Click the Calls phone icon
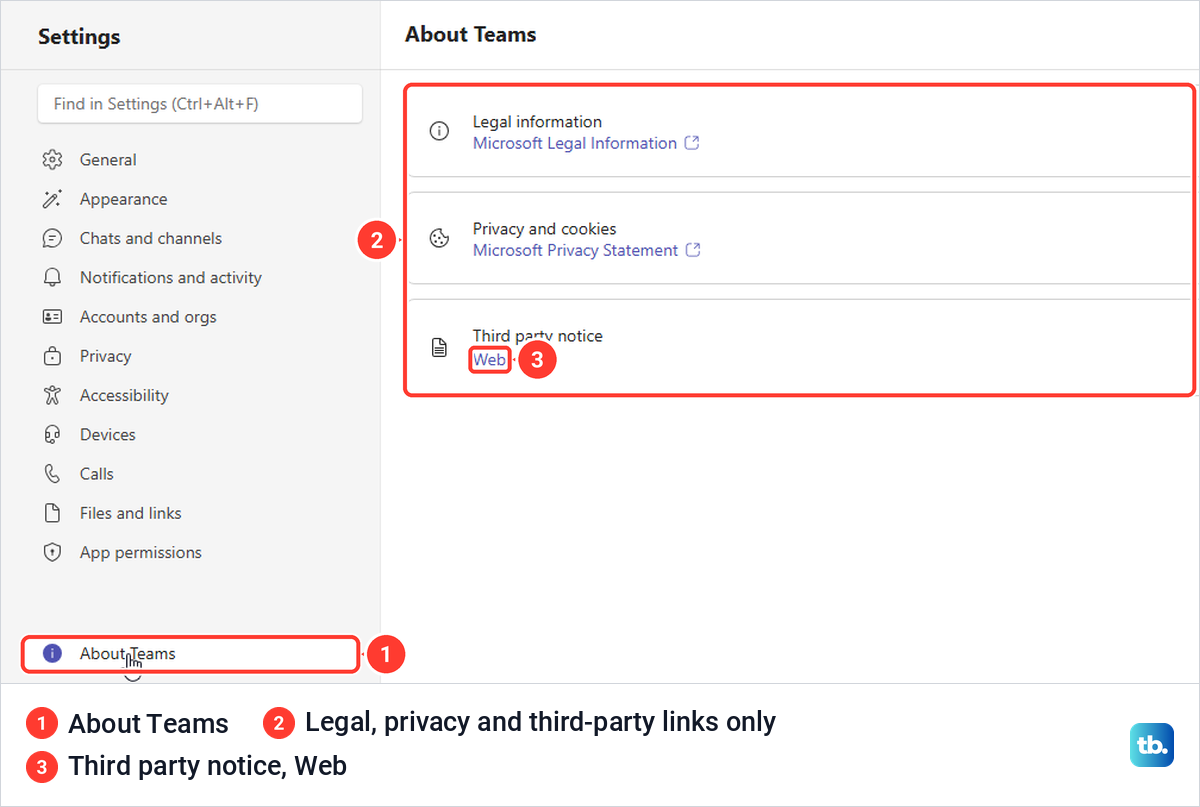The width and height of the screenshot is (1200, 807). pyautogui.click(x=53, y=474)
